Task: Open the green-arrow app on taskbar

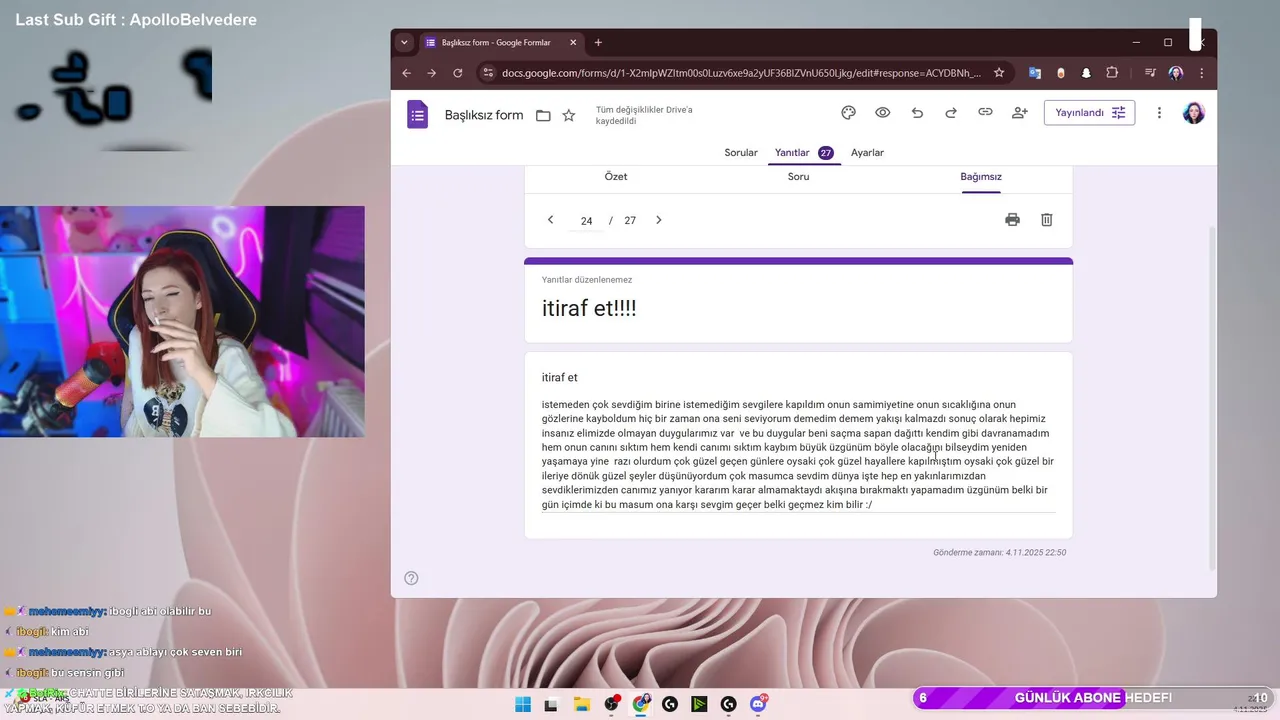Action: tap(699, 704)
